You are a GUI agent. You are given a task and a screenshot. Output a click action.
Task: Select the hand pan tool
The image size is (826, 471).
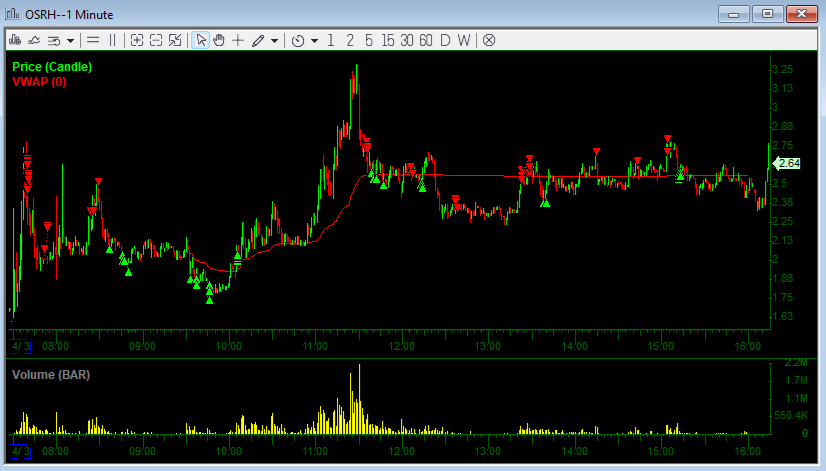(x=219, y=40)
